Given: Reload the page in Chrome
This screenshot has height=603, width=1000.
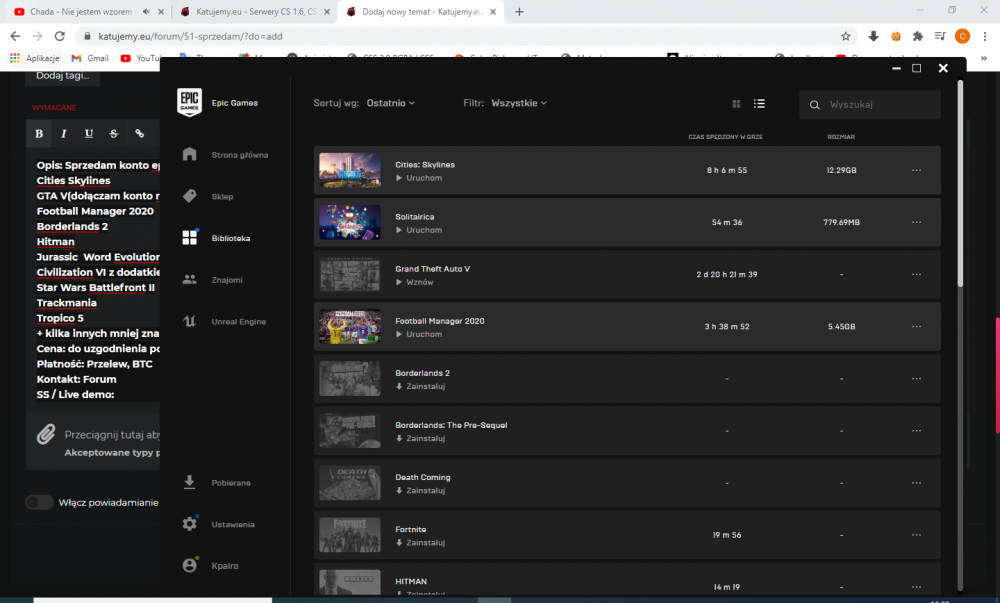Looking at the screenshot, I should pos(59,36).
